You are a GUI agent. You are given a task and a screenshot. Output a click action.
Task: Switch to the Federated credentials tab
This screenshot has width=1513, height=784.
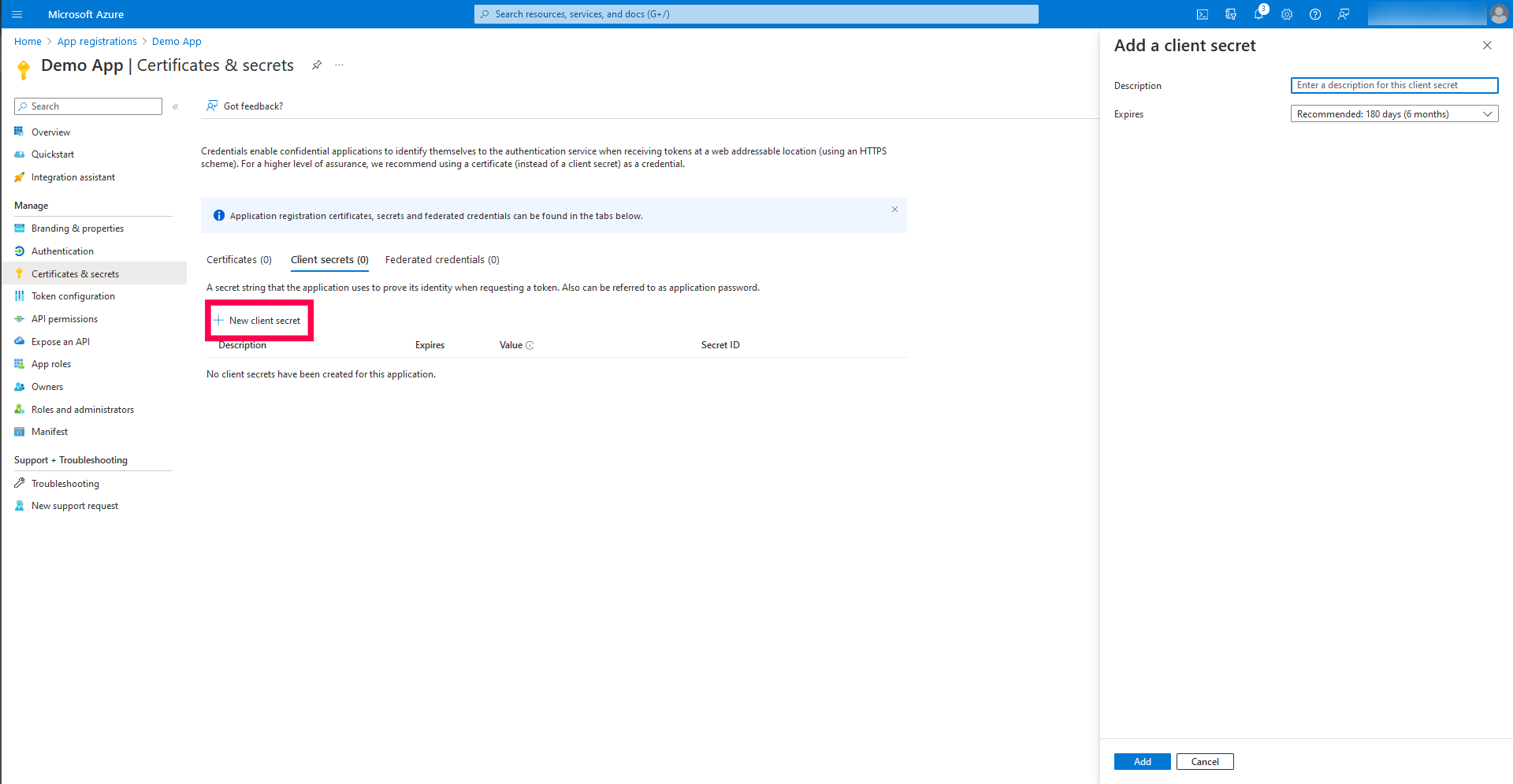pyautogui.click(x=441, y=259)
